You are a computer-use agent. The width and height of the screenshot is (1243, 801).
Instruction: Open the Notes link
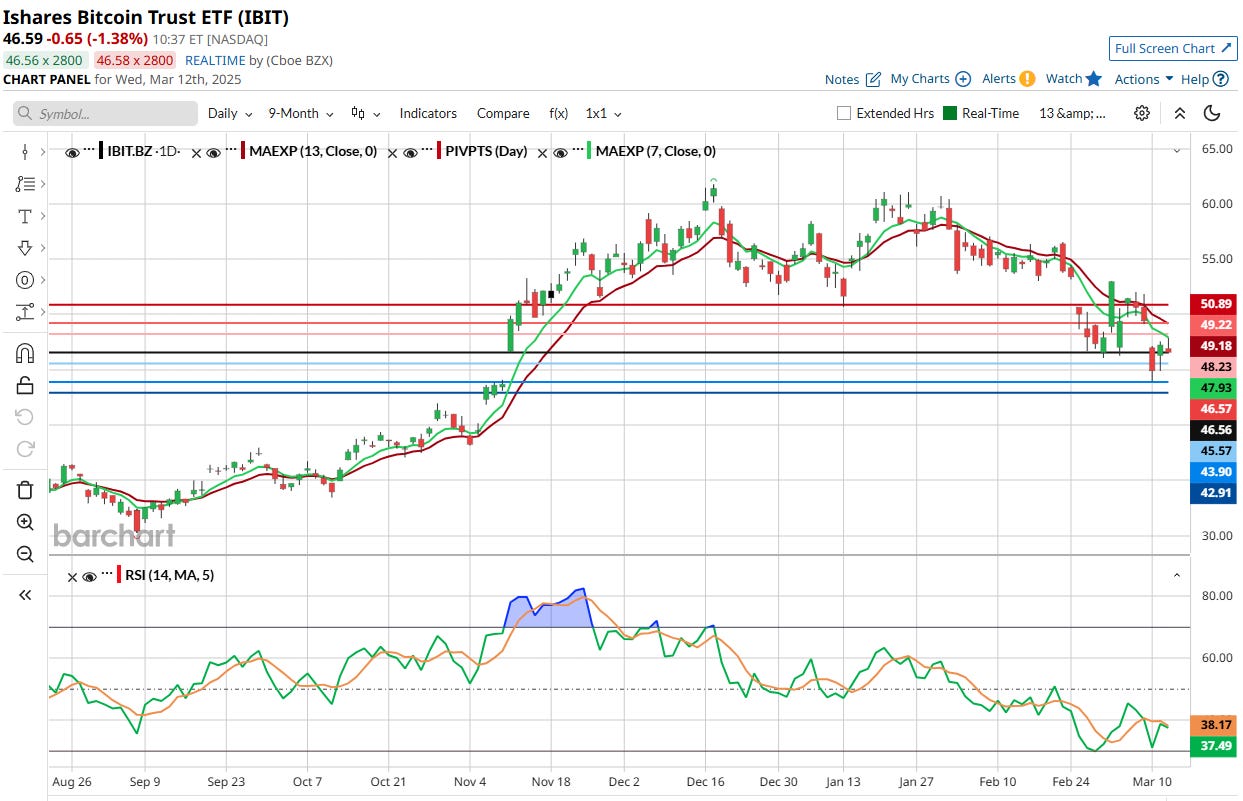pyautogui.click(x=842, y=79)
